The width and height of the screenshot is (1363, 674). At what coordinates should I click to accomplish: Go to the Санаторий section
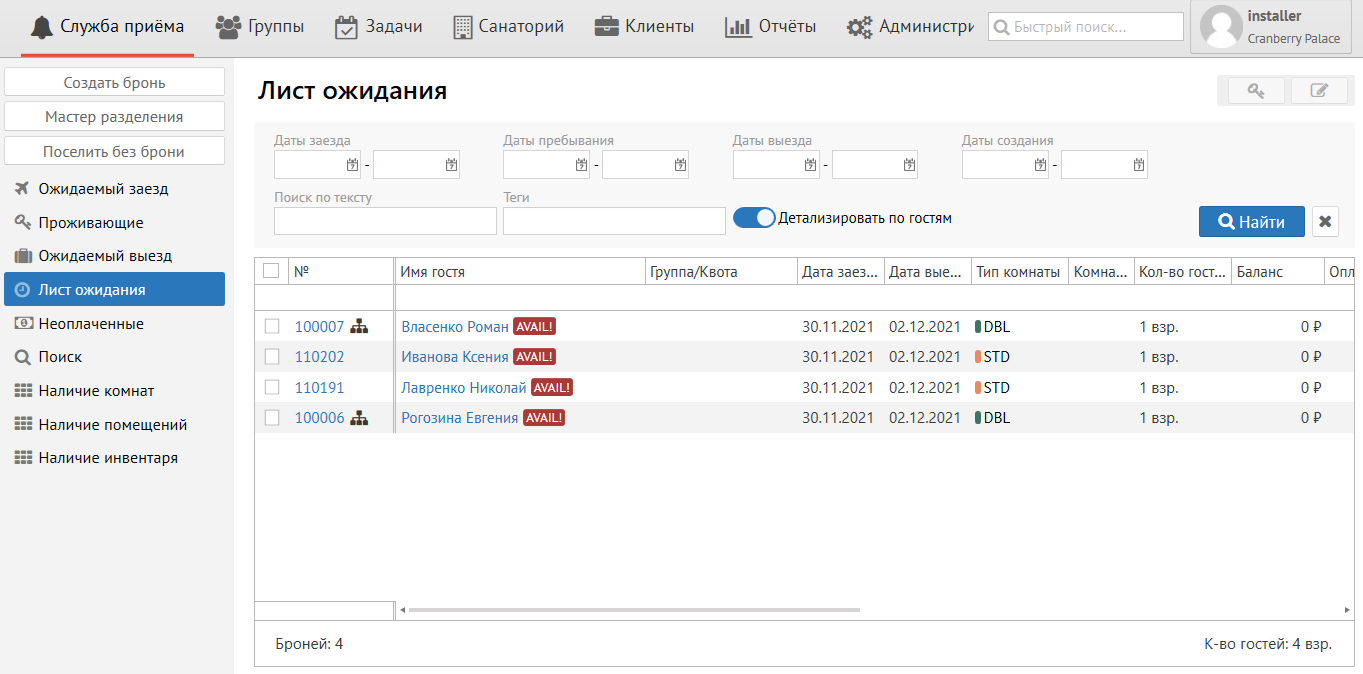pyautogui.click(x=508, y=27)
